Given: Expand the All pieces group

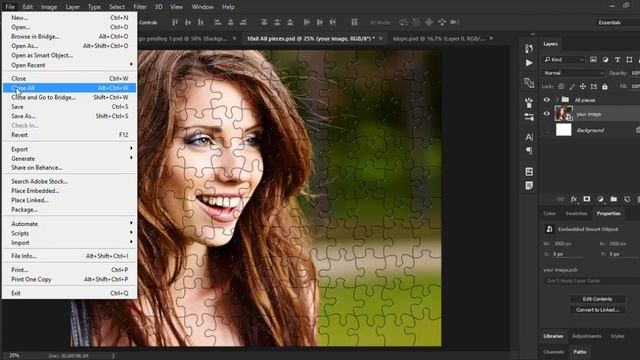Looking at the screenshot, I should [556, 100].
